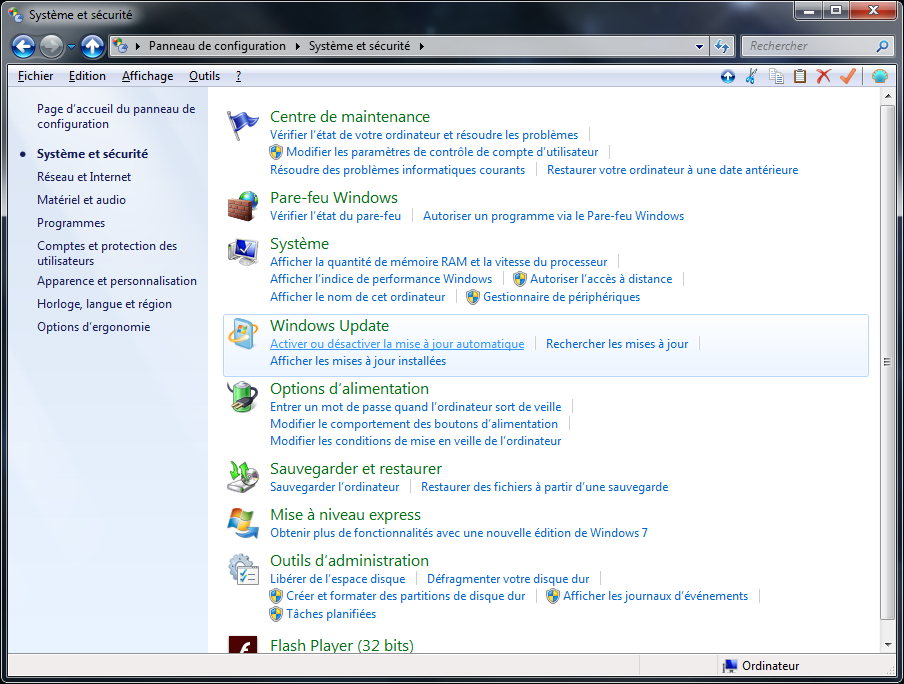Open the Outils menu
The image size is (904, 684).
205,76
